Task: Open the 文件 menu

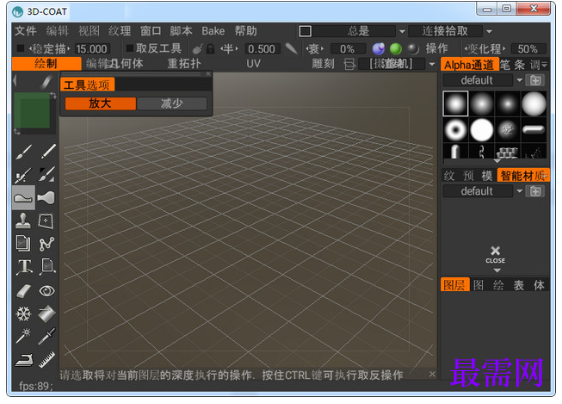Action: pos(25,31)
